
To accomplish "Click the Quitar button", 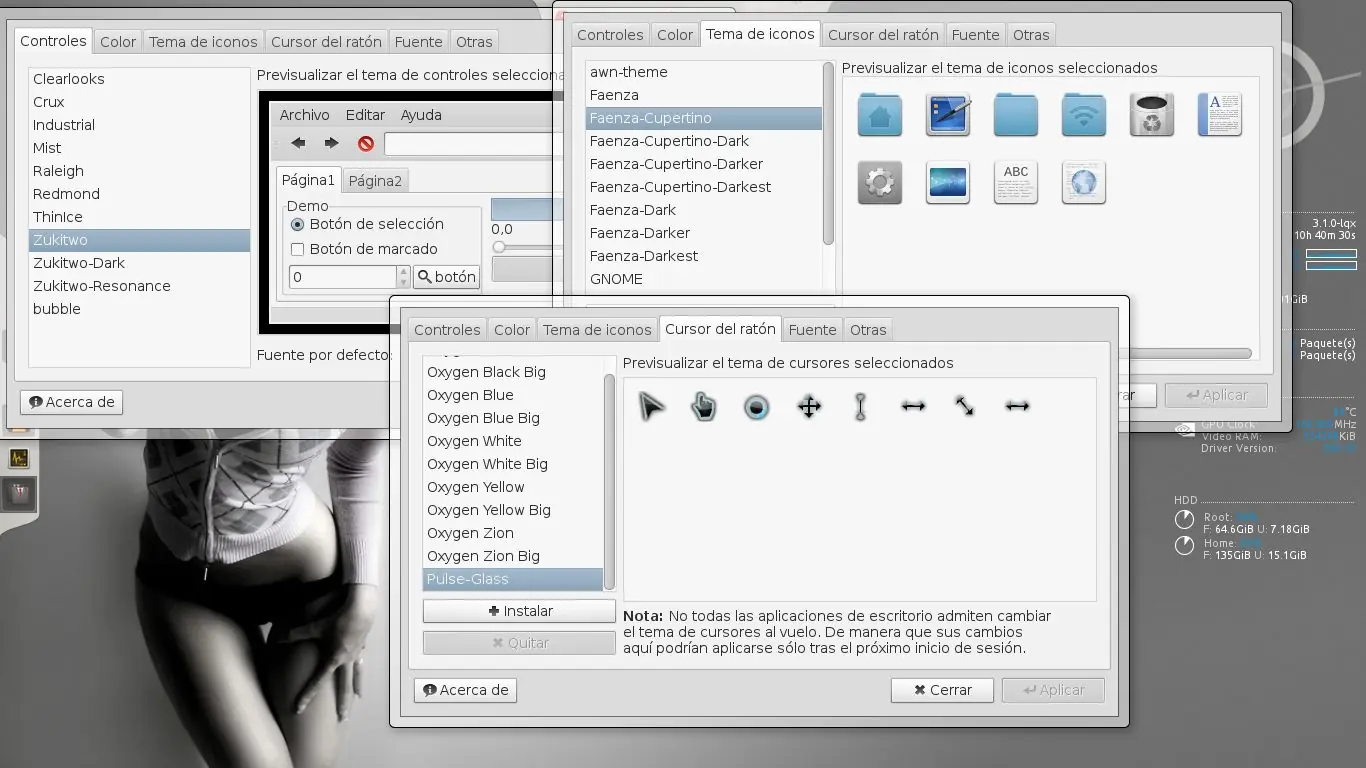I will coord(519,643).
